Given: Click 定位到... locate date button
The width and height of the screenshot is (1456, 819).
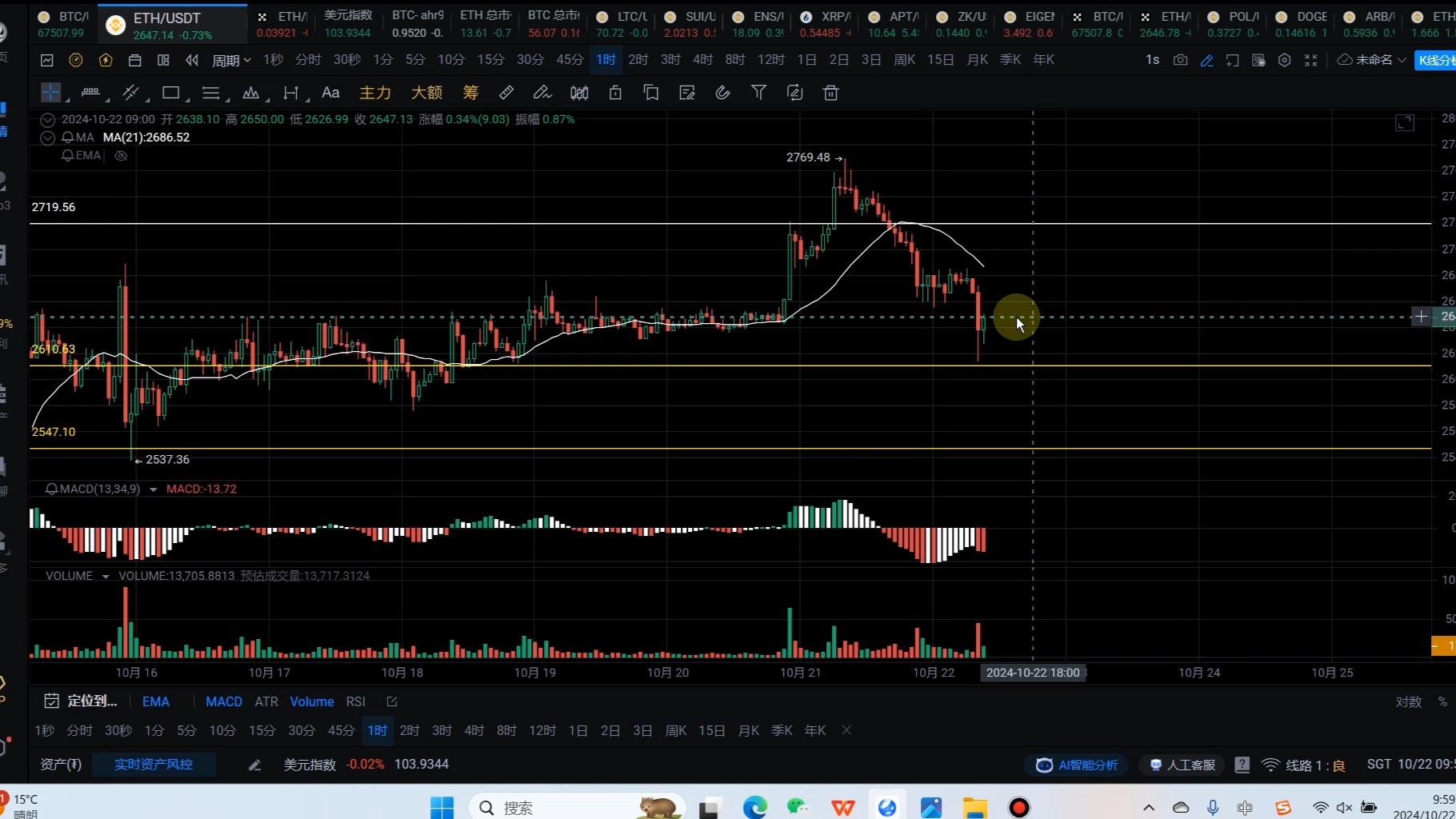Looking at the screenshot, I should click(82, 701).
